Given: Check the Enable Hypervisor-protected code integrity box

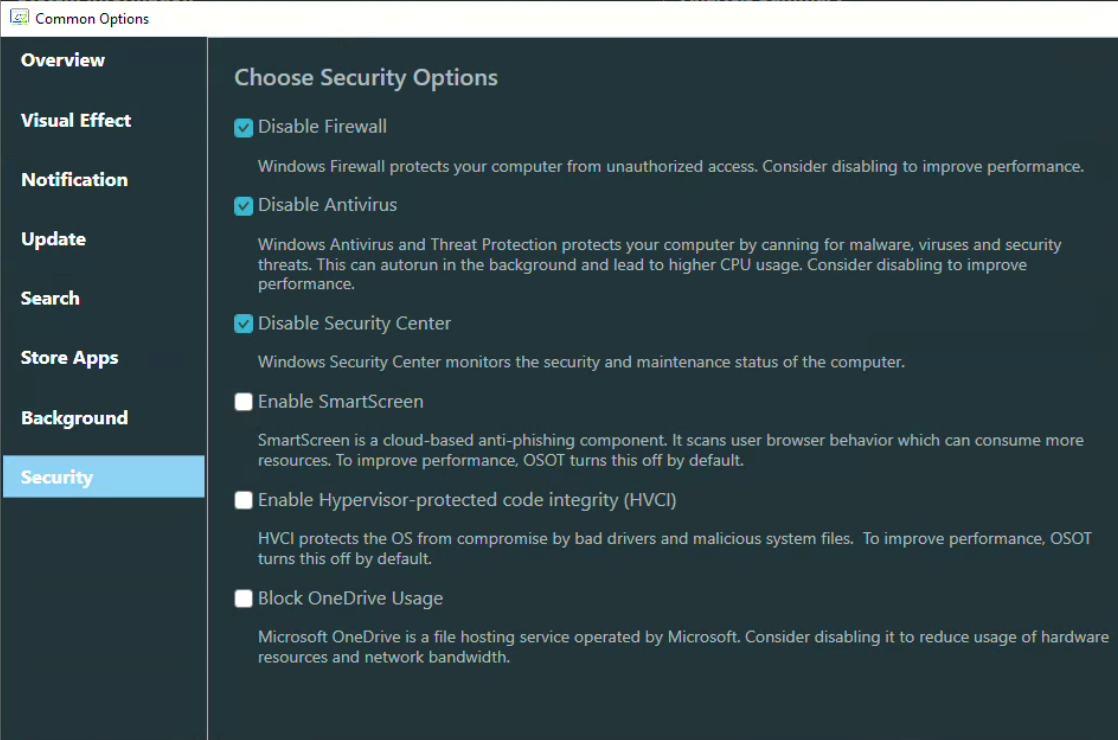Looking at the screenshot, I should pos(244,500).
